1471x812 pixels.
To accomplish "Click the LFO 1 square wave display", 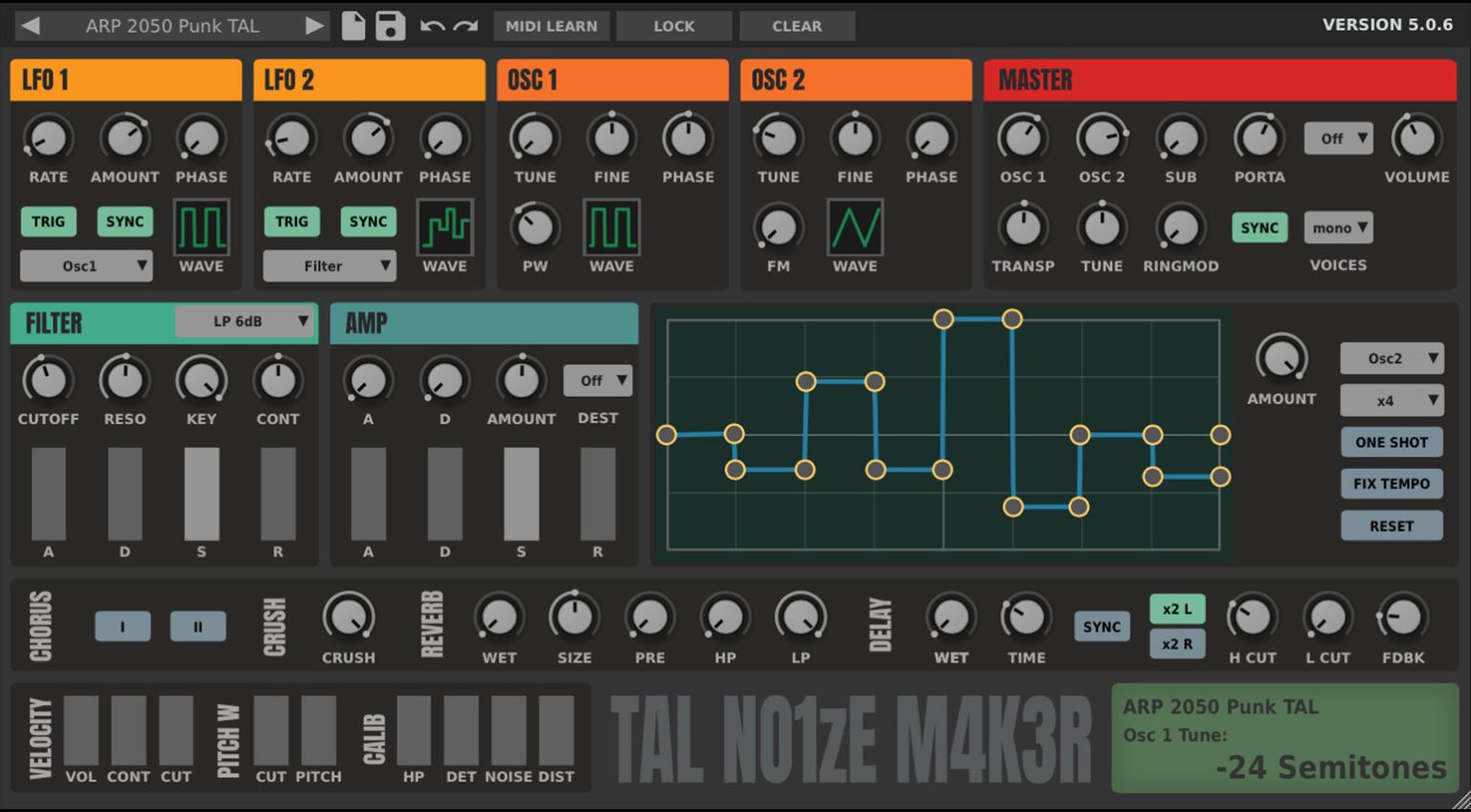I will coord(201,228).
